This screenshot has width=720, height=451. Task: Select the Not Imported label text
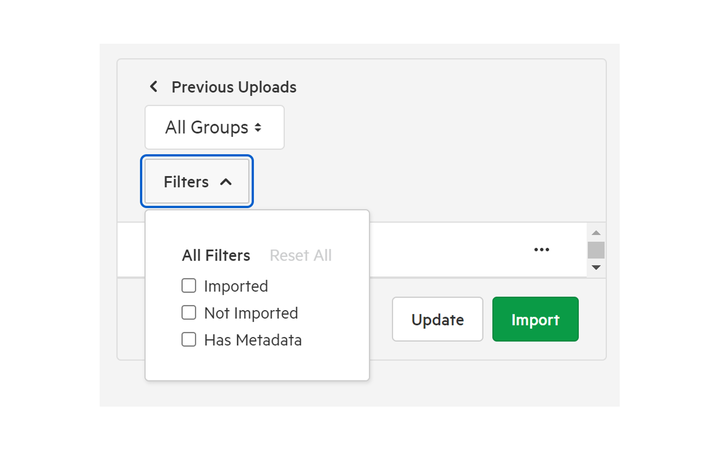tap(251, 313)
